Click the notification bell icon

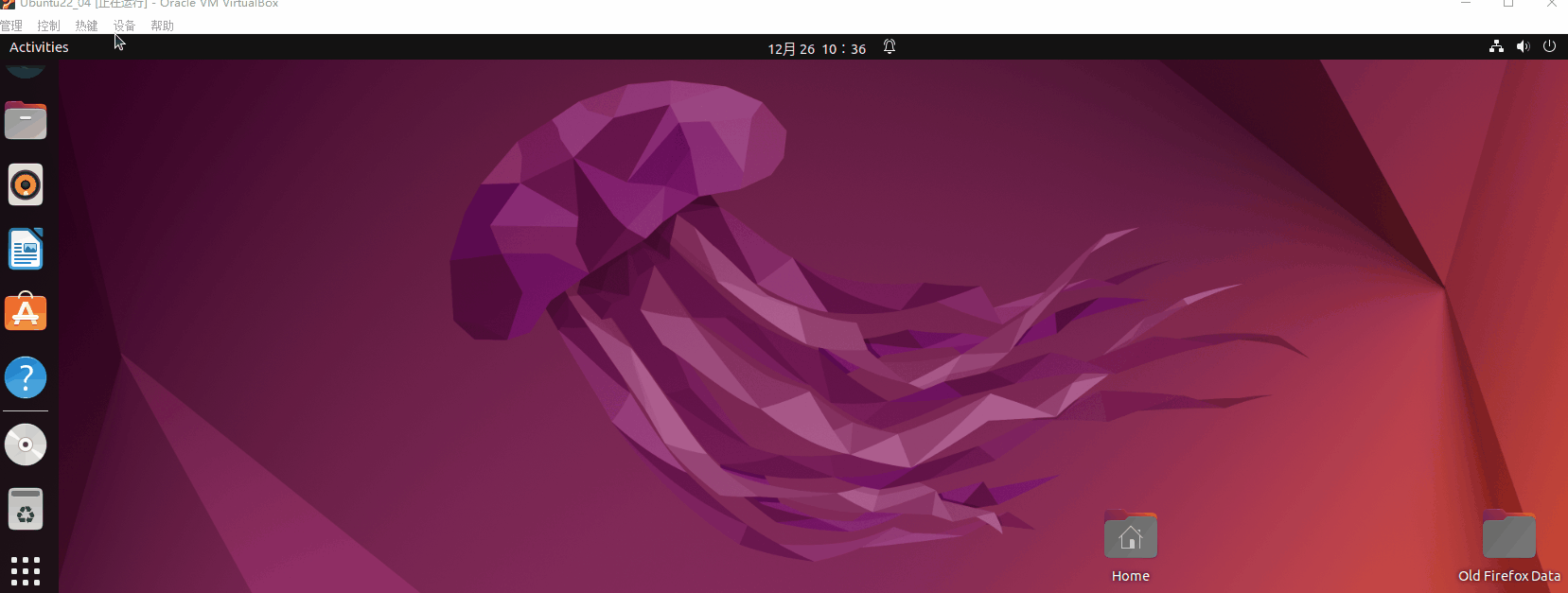[x=890, y=46]
